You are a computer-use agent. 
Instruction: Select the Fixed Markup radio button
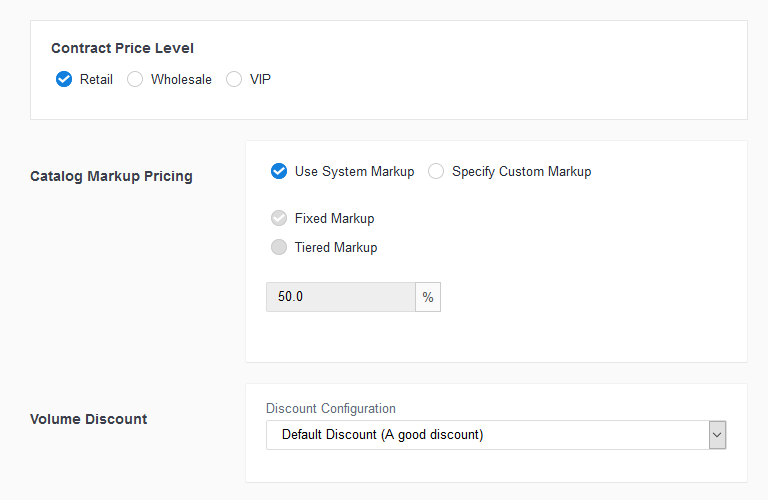279,218
